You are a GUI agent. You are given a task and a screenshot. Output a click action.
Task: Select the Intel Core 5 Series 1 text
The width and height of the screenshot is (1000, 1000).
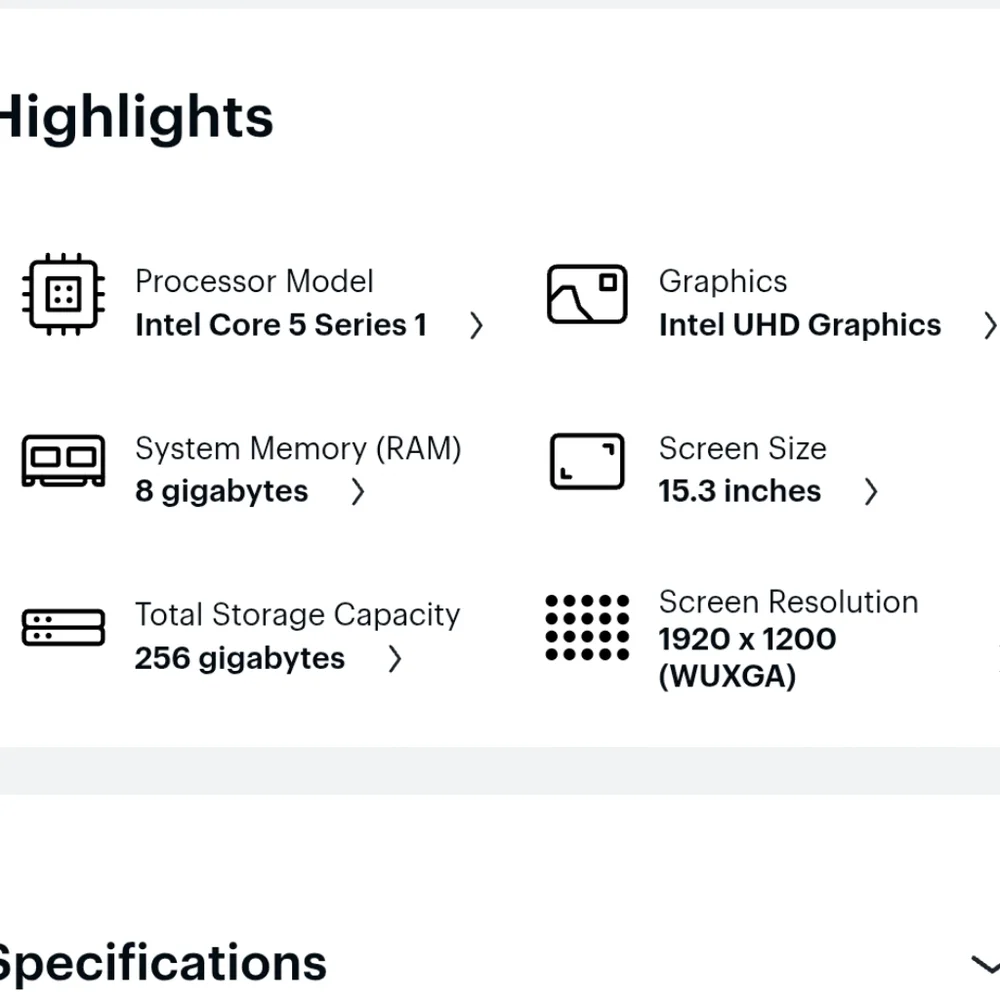click(x=281, y=325)
